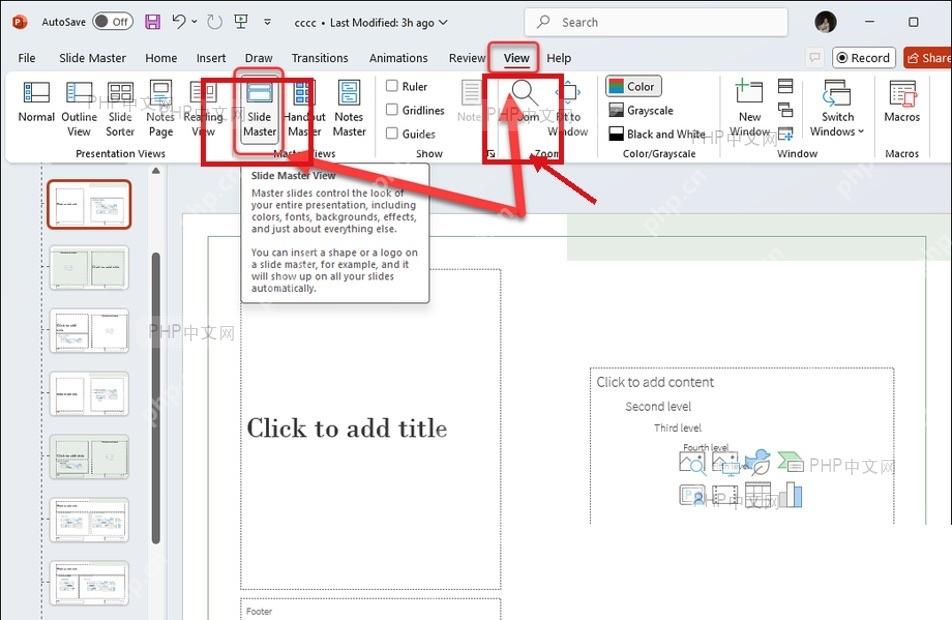Click the Redo icon in the quick access toolbar

click(x=214, y=22)
